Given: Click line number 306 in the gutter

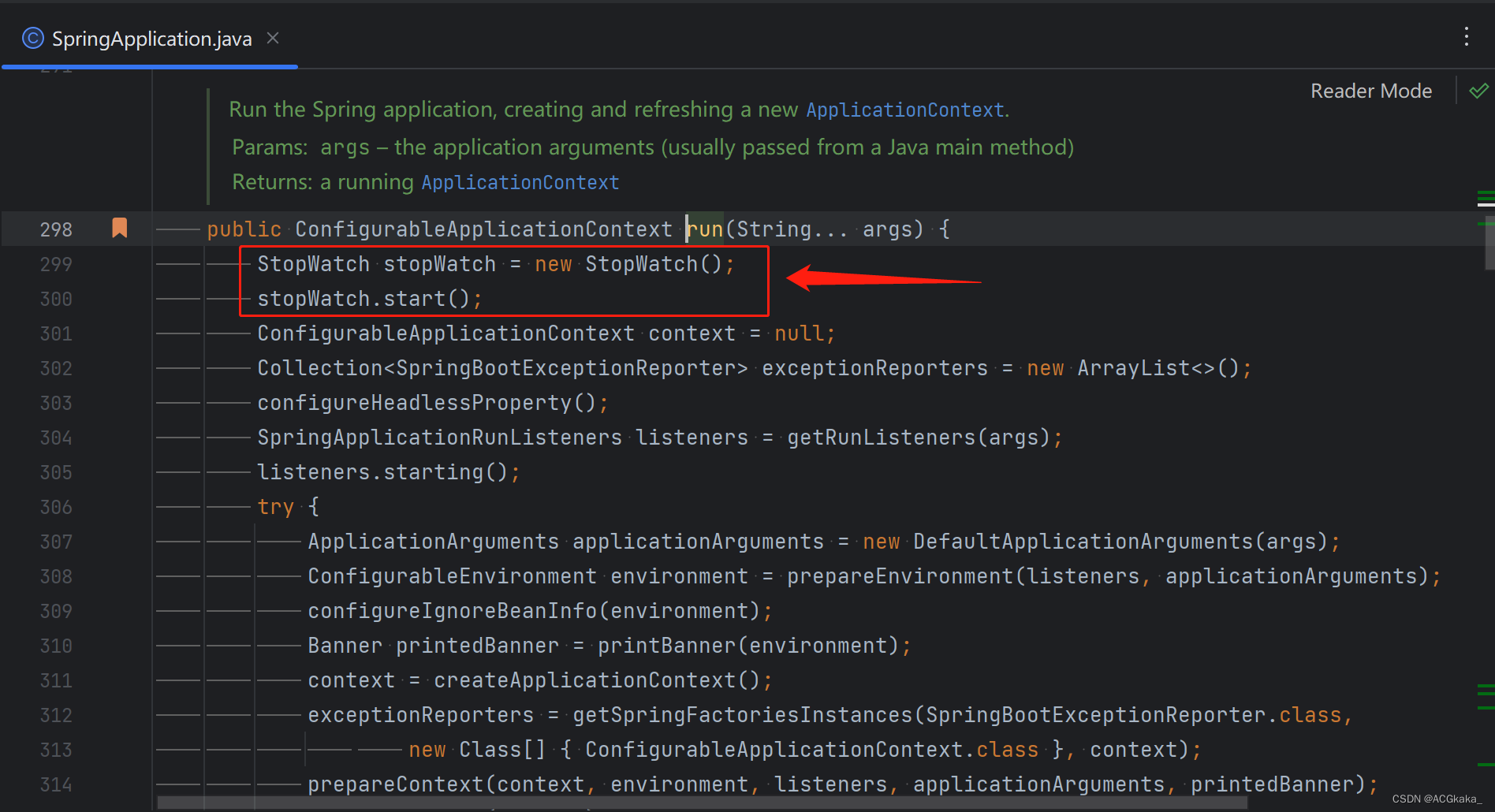Looking at the screenshot, I should pyautogui.click(x=56, y=507).
